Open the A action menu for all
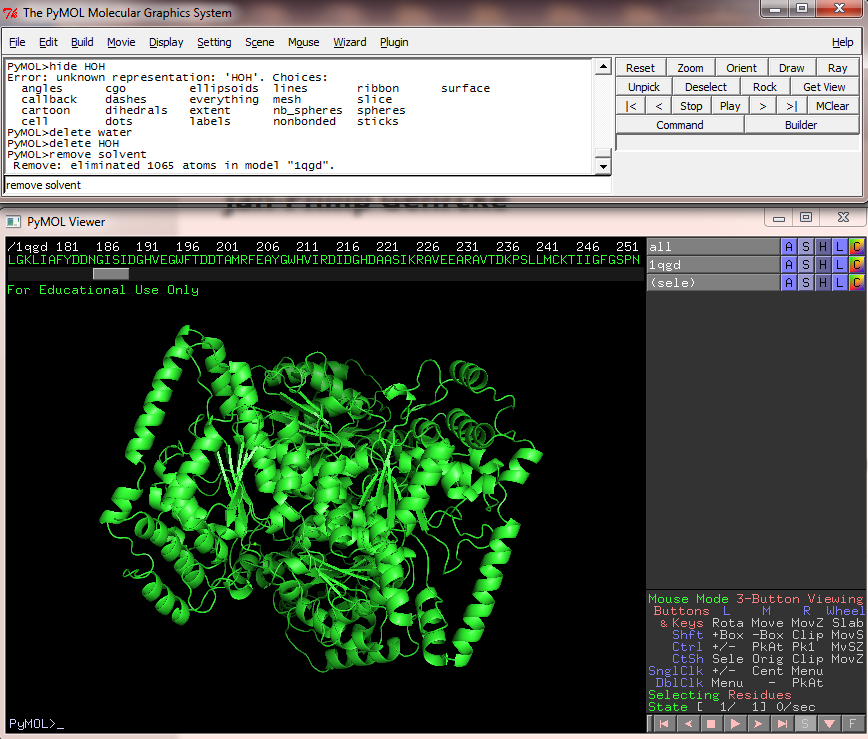 point(789,247)
